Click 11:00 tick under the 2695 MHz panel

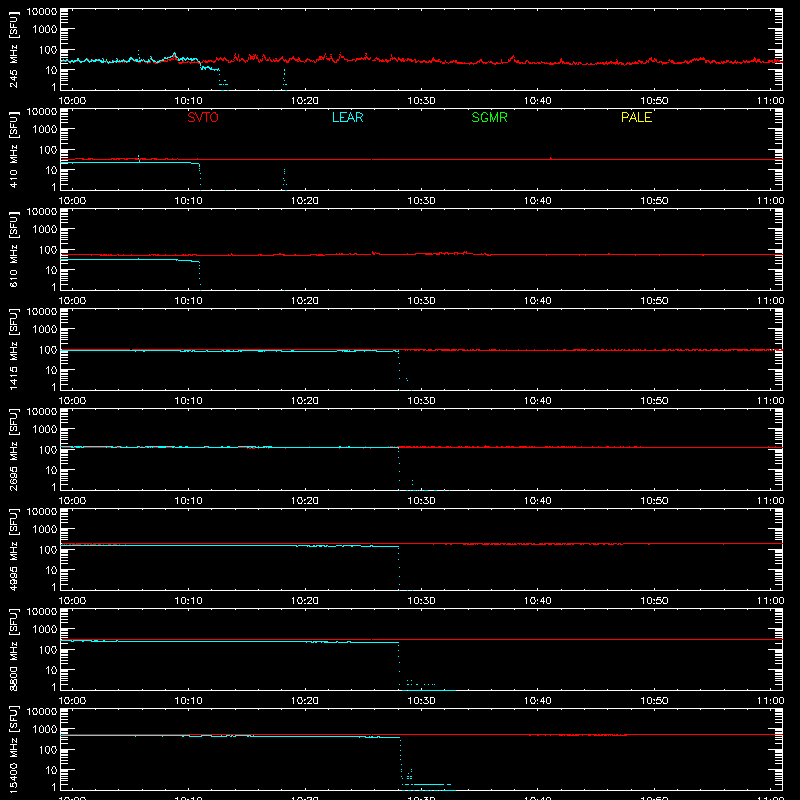point(770,501)
